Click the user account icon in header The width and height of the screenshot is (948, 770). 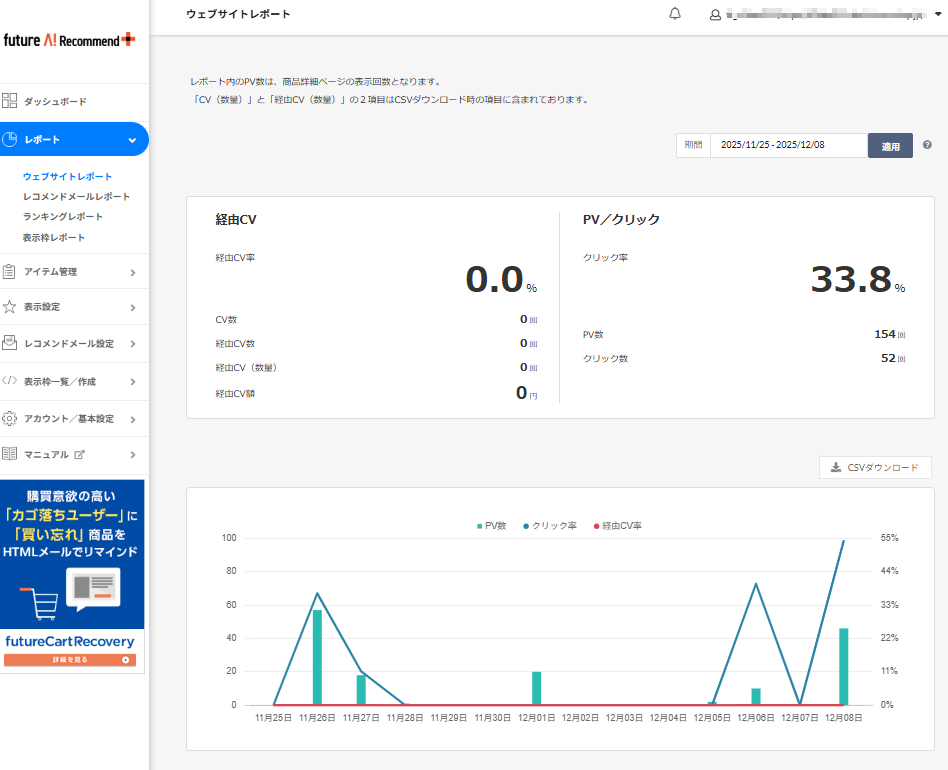(x=715, y=15)
